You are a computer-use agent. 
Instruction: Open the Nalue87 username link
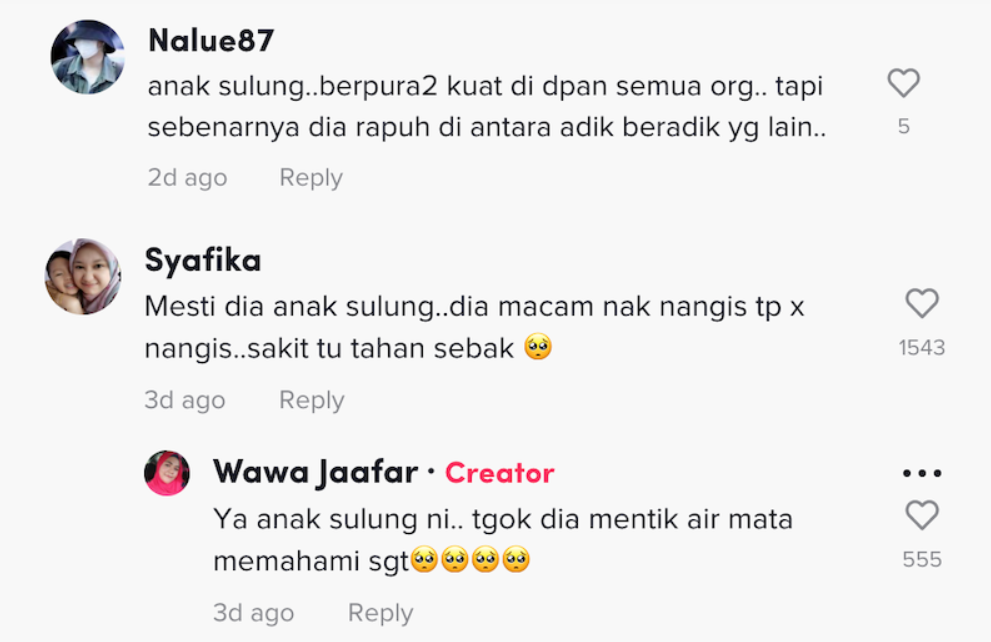[210, 40]
